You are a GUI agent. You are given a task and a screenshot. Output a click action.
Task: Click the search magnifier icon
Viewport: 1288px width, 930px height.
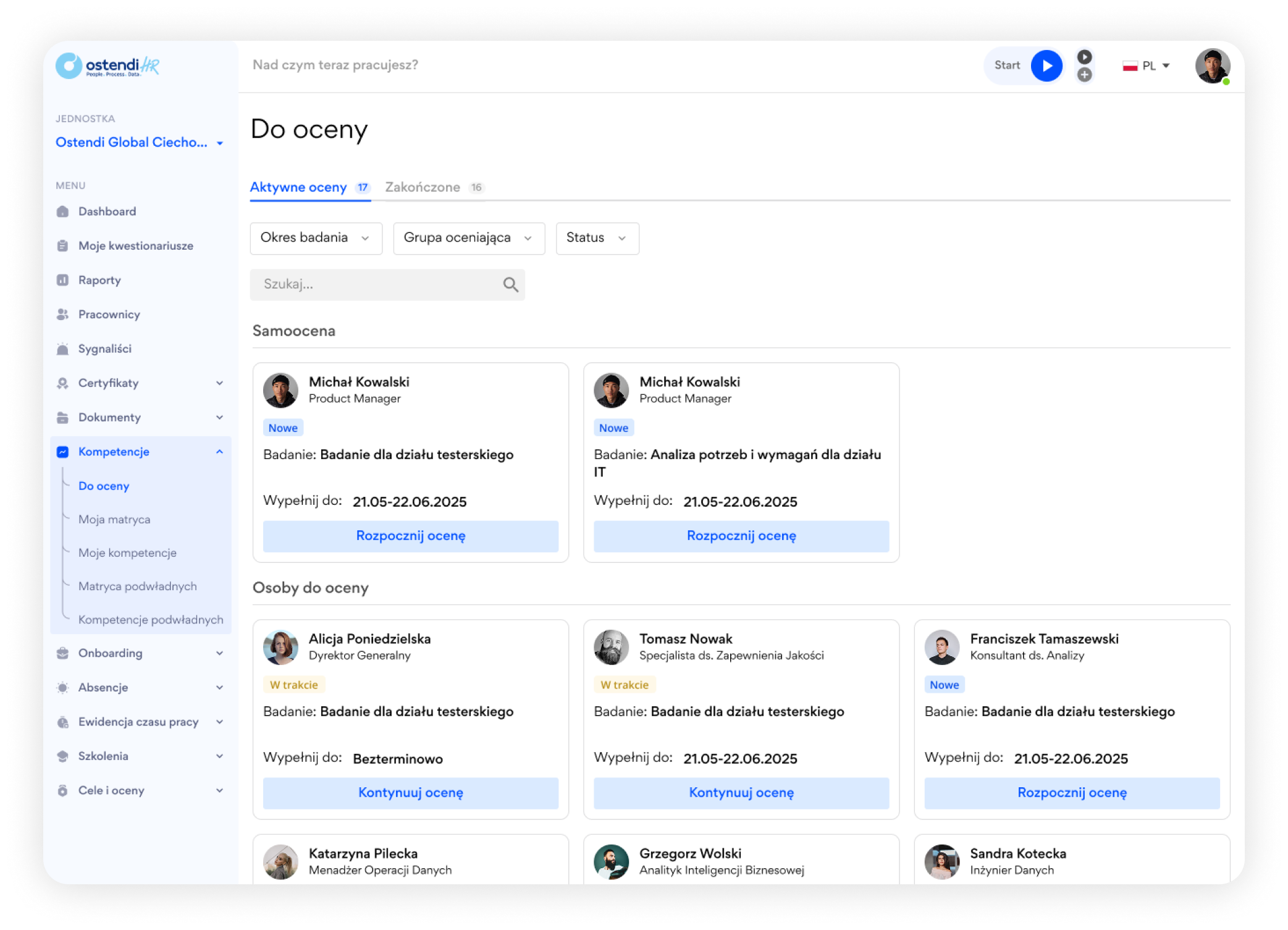[510, 284]
